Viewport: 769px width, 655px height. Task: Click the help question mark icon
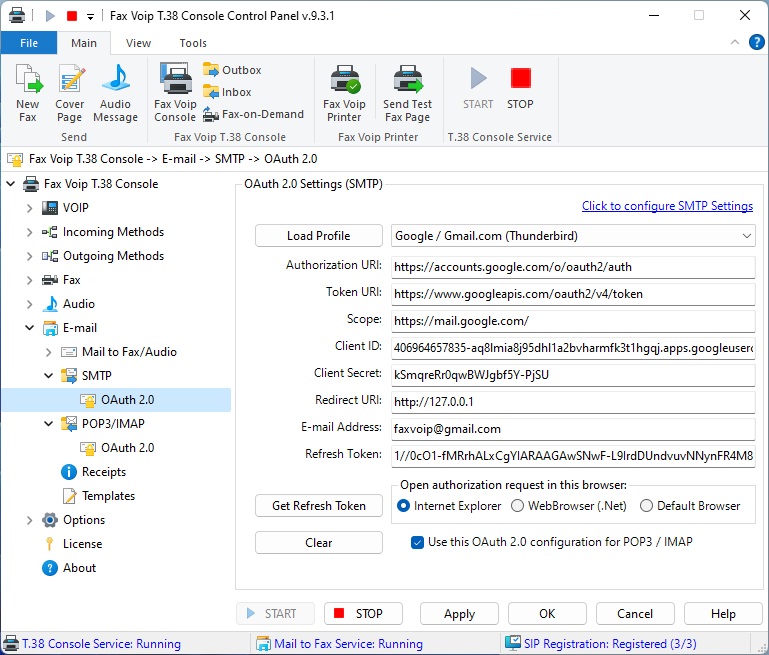point(756,43)
